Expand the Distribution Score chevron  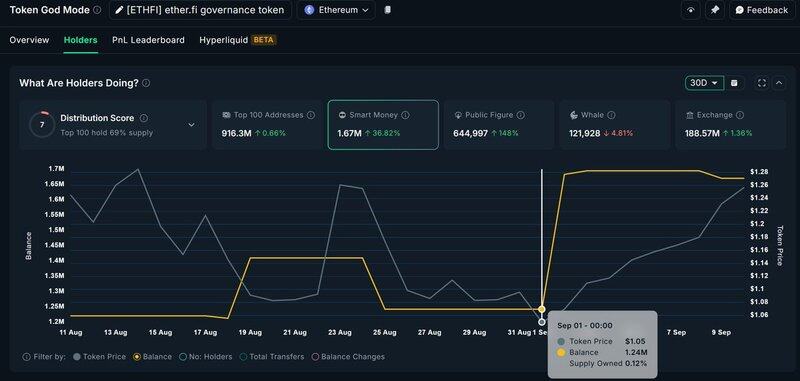pos(191,124)
